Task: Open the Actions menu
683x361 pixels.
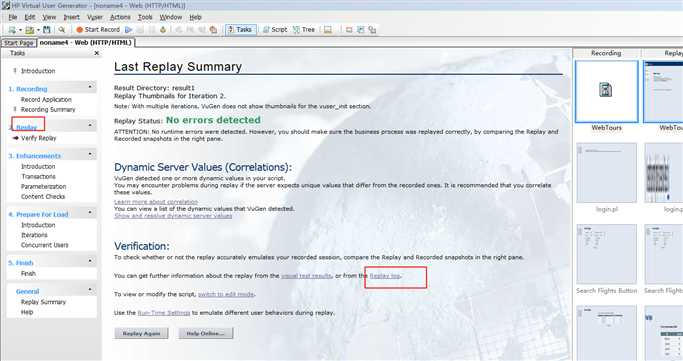Action: (120, 17)
